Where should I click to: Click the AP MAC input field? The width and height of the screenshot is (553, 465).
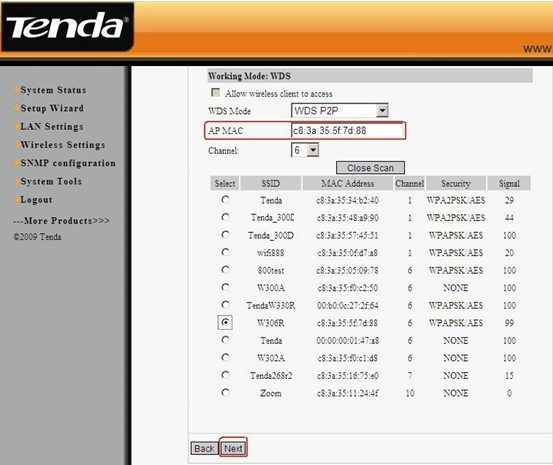click(347, 131)
